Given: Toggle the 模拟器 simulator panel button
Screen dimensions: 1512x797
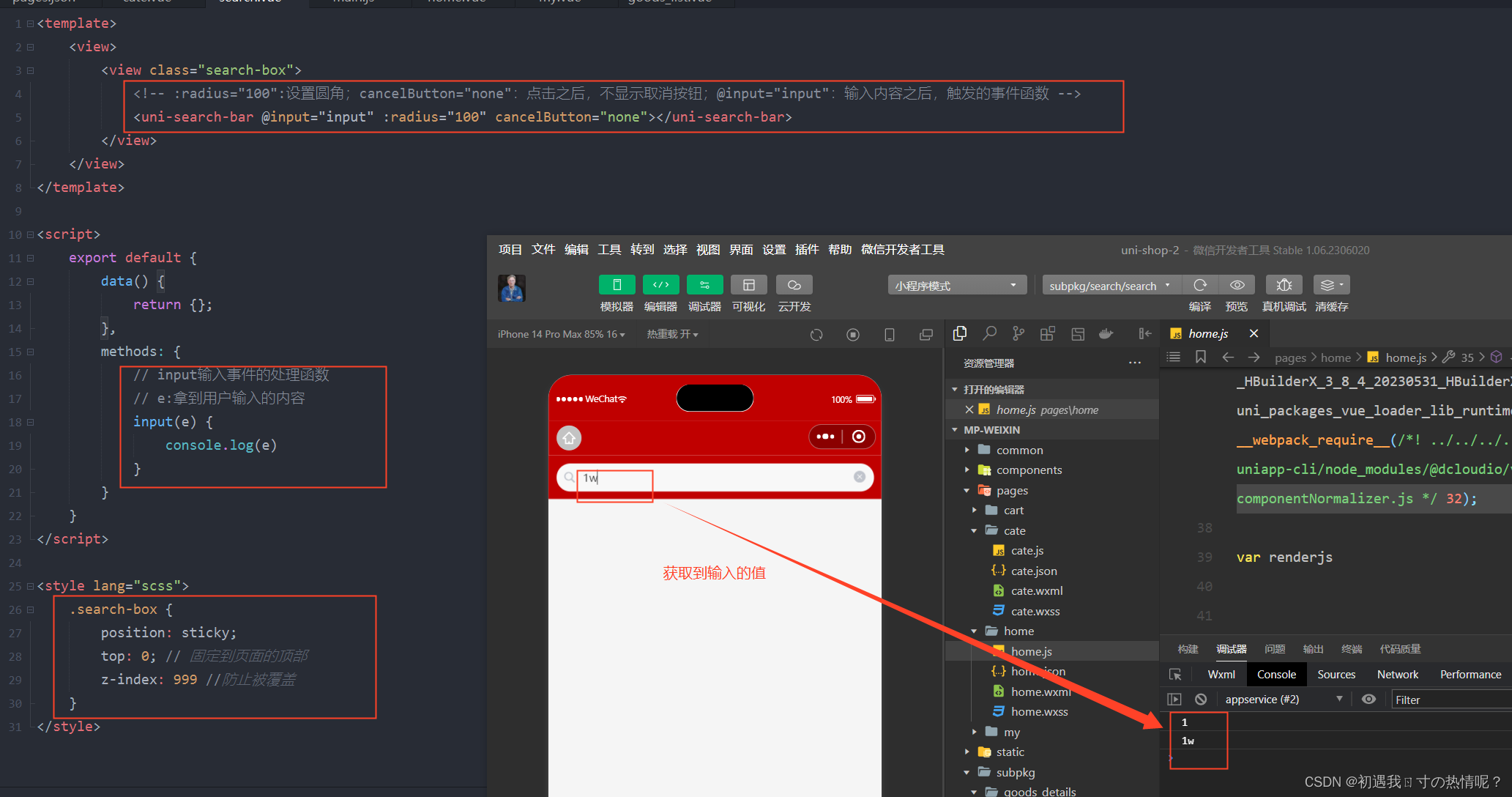Looking at the screenshot, I should 617,285.
